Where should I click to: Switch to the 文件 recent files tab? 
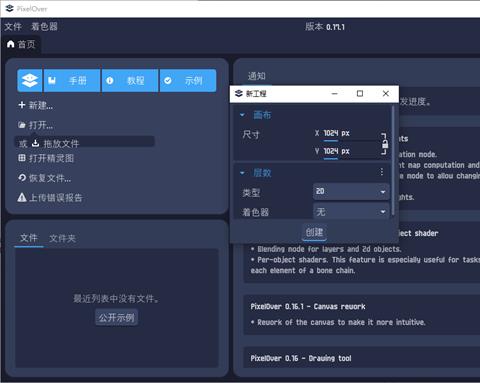point(29,238)
